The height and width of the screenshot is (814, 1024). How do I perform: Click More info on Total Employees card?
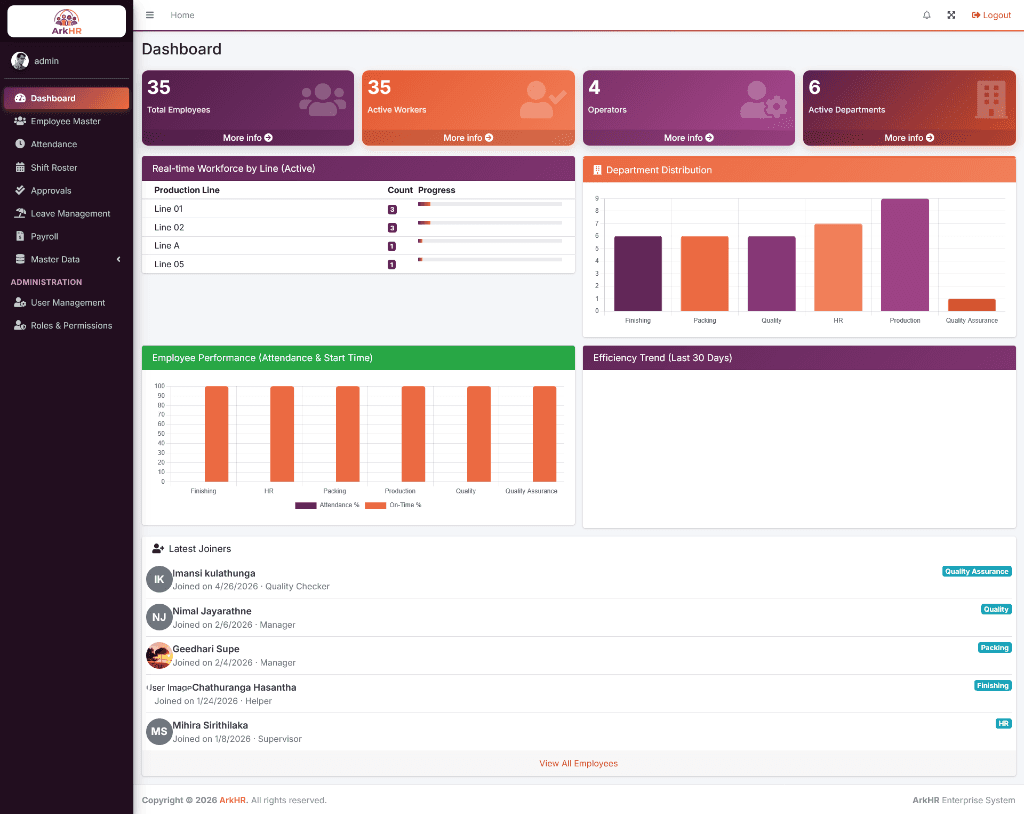(x=248, y=138)
